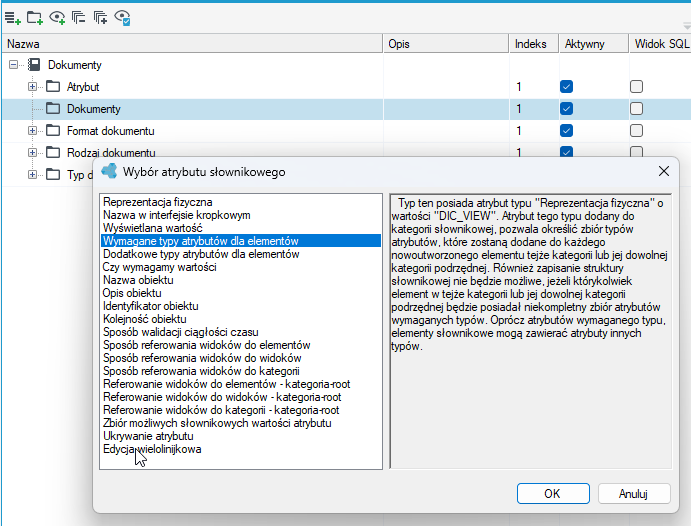Click the attribute description text panel
Viewport: 691px width, 526px height.
[531, 331]
